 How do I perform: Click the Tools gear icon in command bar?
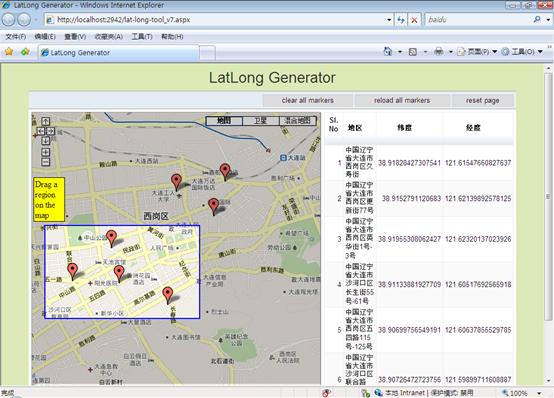(x=505, y=52)
